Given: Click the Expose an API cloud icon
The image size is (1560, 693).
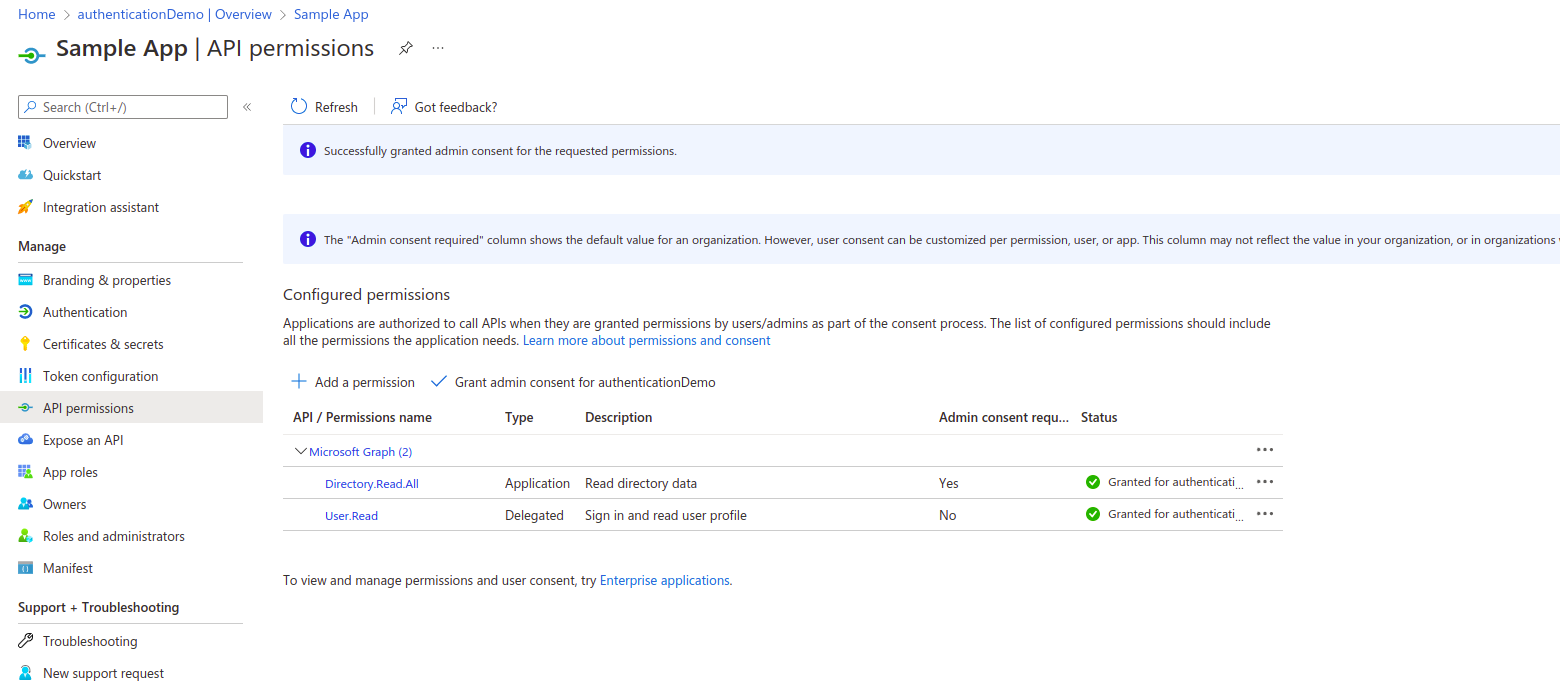Looking at the screenshot, I should (x=26, y=440).
